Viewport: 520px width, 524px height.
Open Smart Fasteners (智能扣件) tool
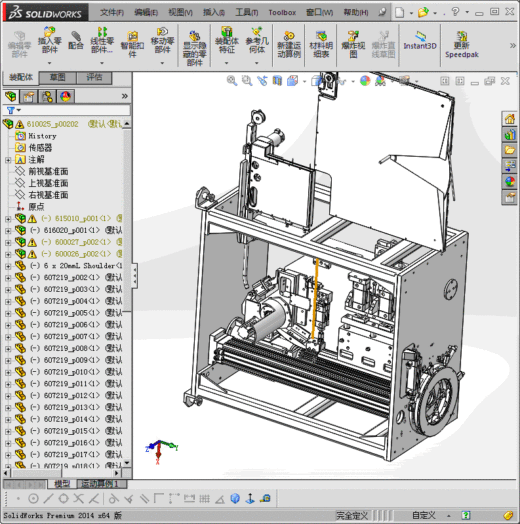click(x=133, y=44)
